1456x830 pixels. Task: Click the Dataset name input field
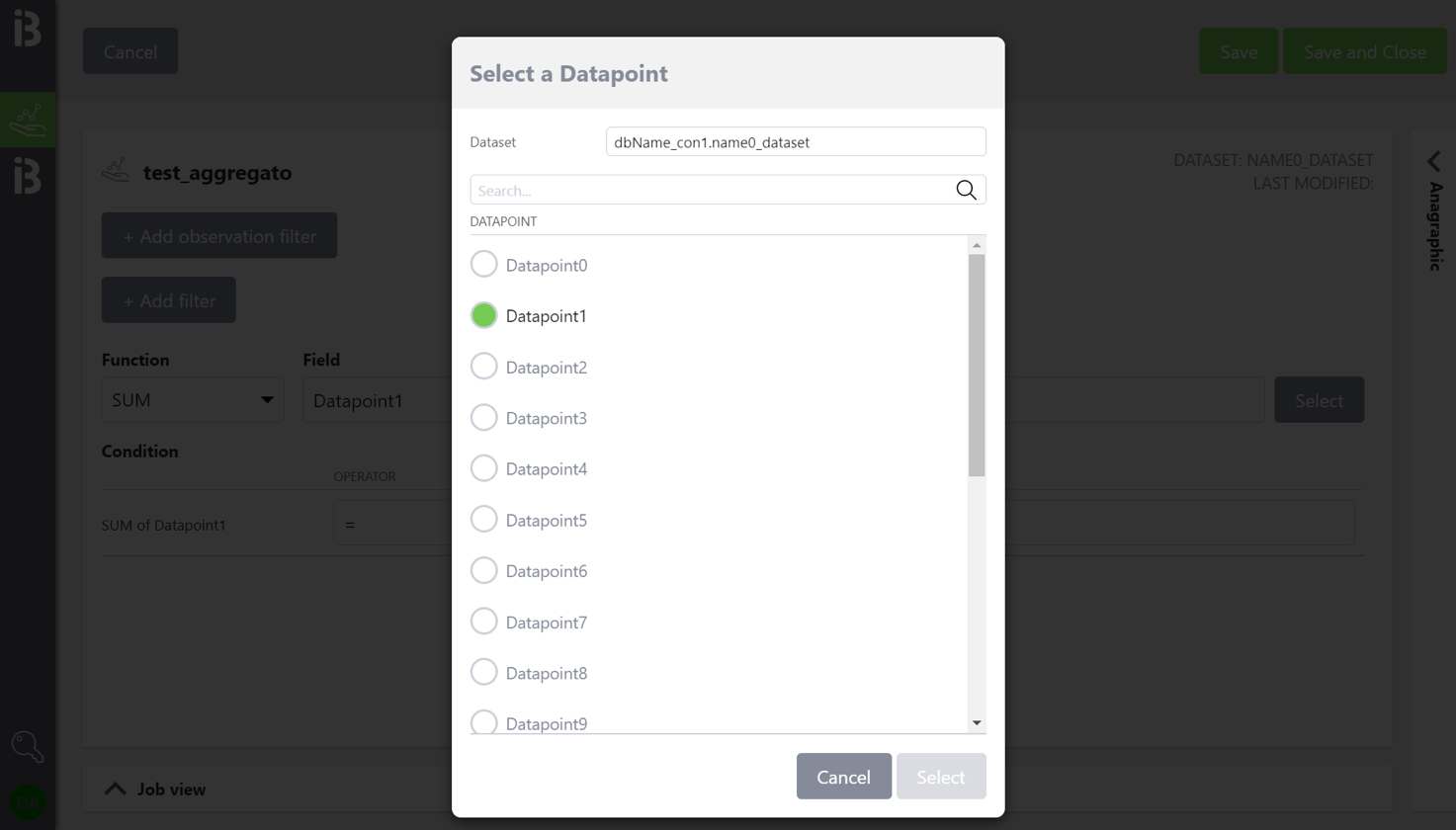click(795, 142)
